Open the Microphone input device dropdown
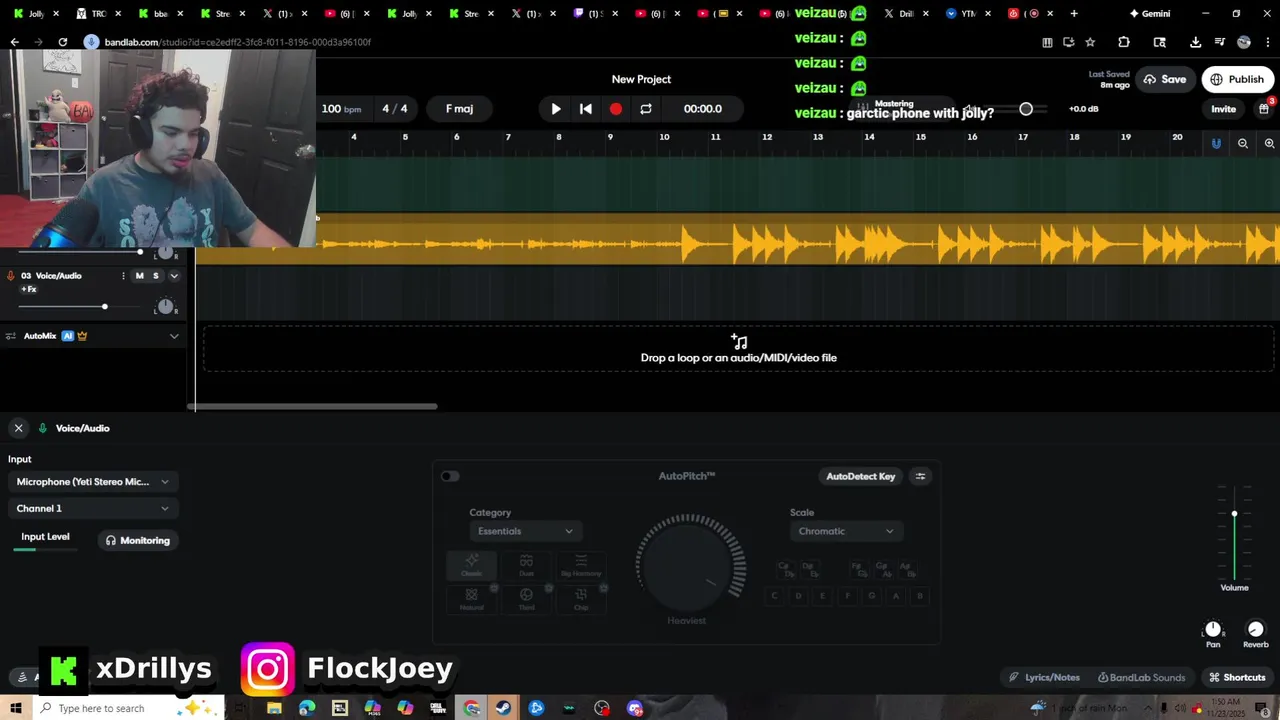The image size is (1280, 720). (x=93, y=482)
